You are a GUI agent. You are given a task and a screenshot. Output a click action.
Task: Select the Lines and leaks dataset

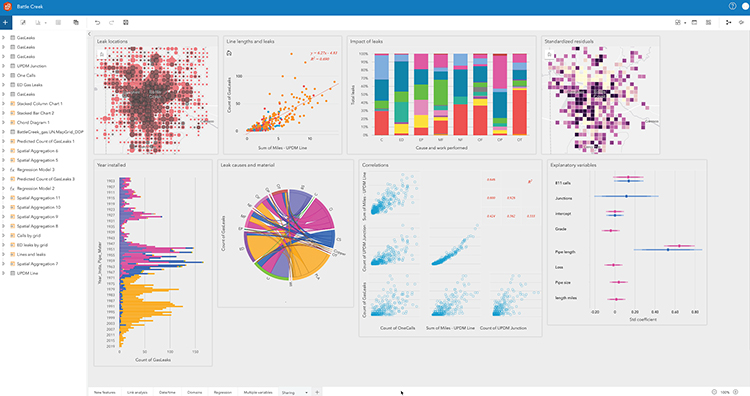31,254
